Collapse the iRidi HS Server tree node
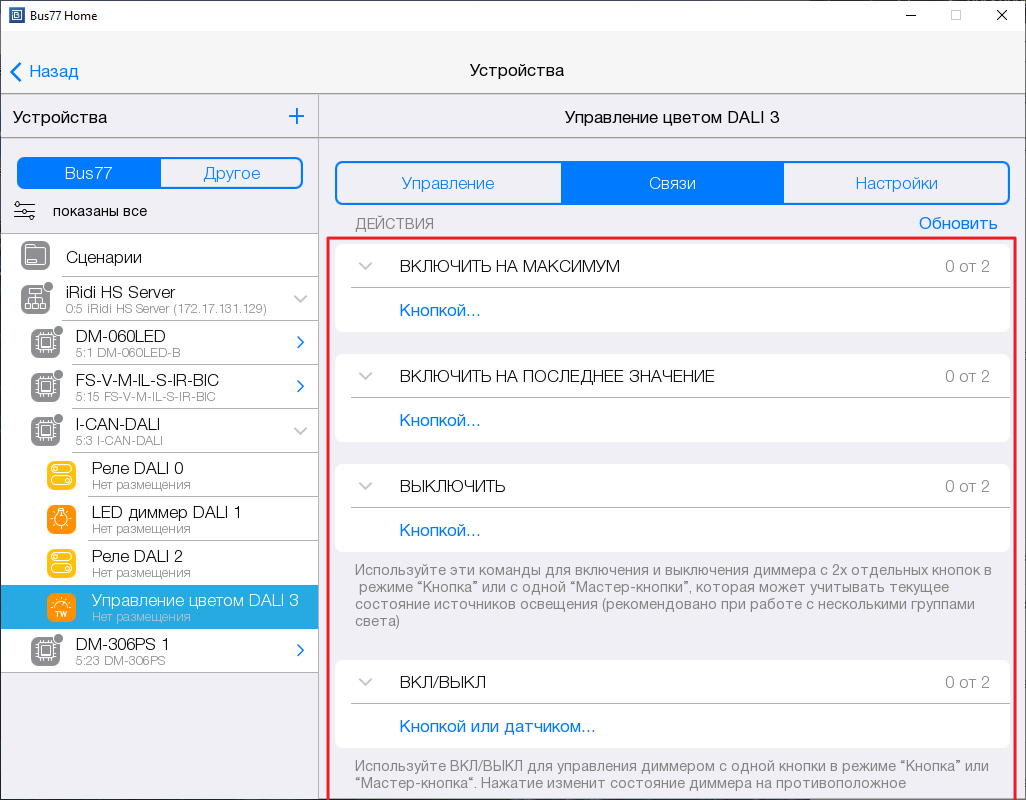This screenshot has height=800, width=1026. [x=300, y=299]
